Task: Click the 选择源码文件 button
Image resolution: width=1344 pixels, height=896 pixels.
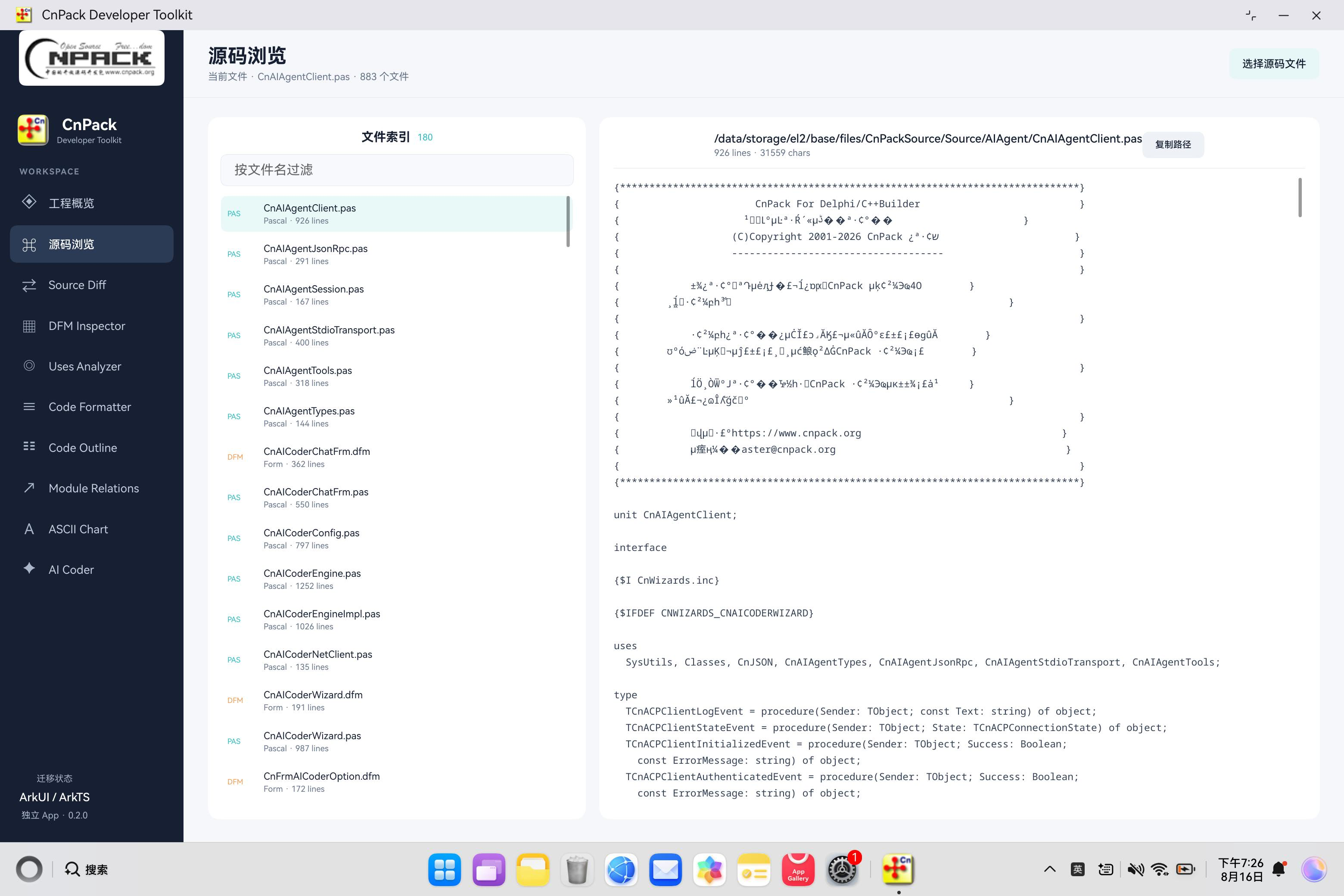Action: 1274,63
